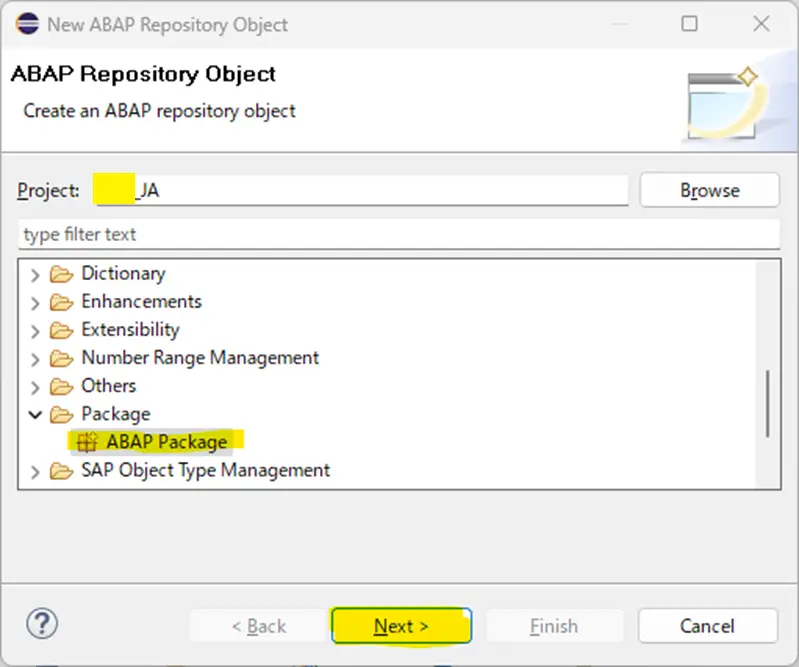Click the Extensibility folder icon
799x667 pixels.
61,330
